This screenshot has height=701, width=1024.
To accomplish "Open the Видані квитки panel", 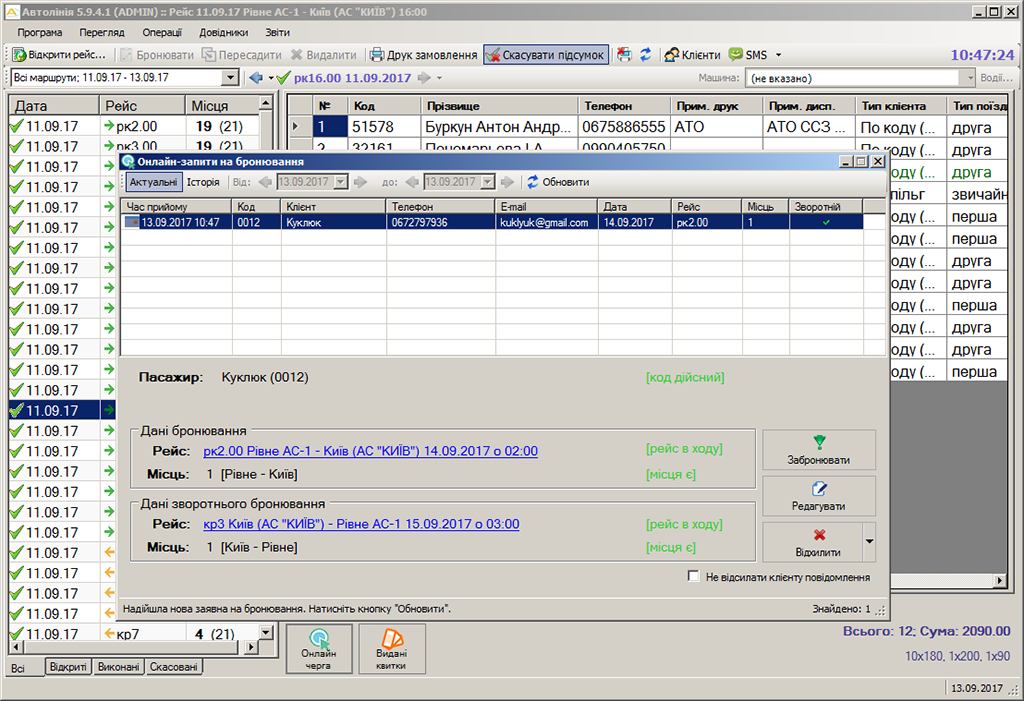I will pos(392,648).
